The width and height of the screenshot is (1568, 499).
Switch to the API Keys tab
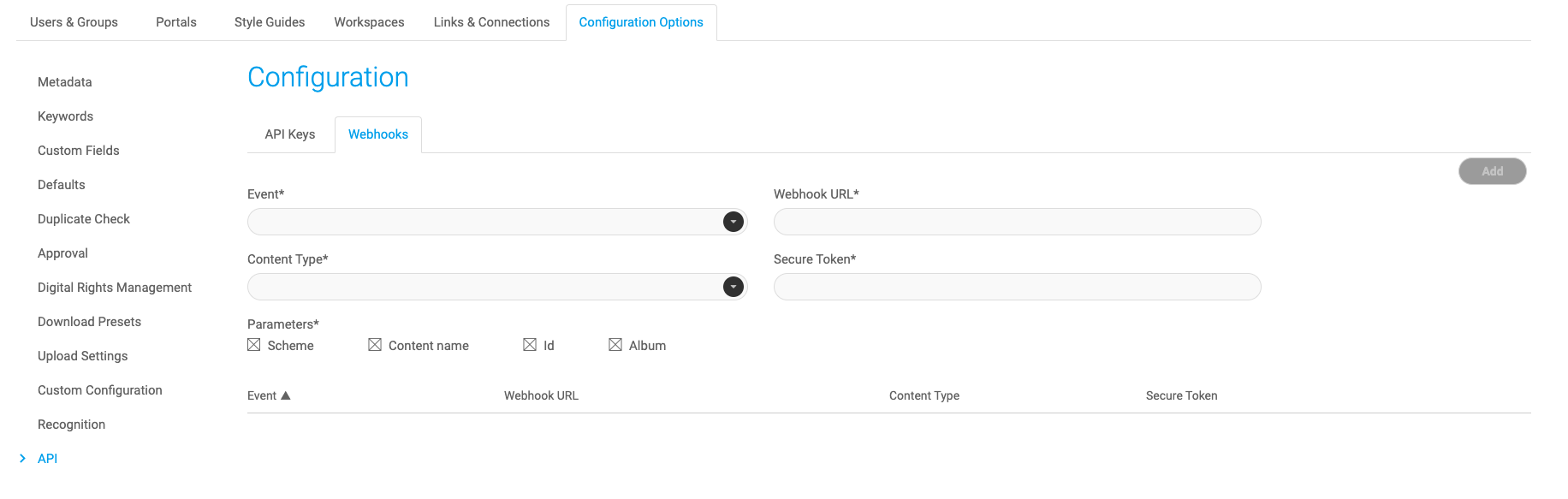click(x=290, y=134)
